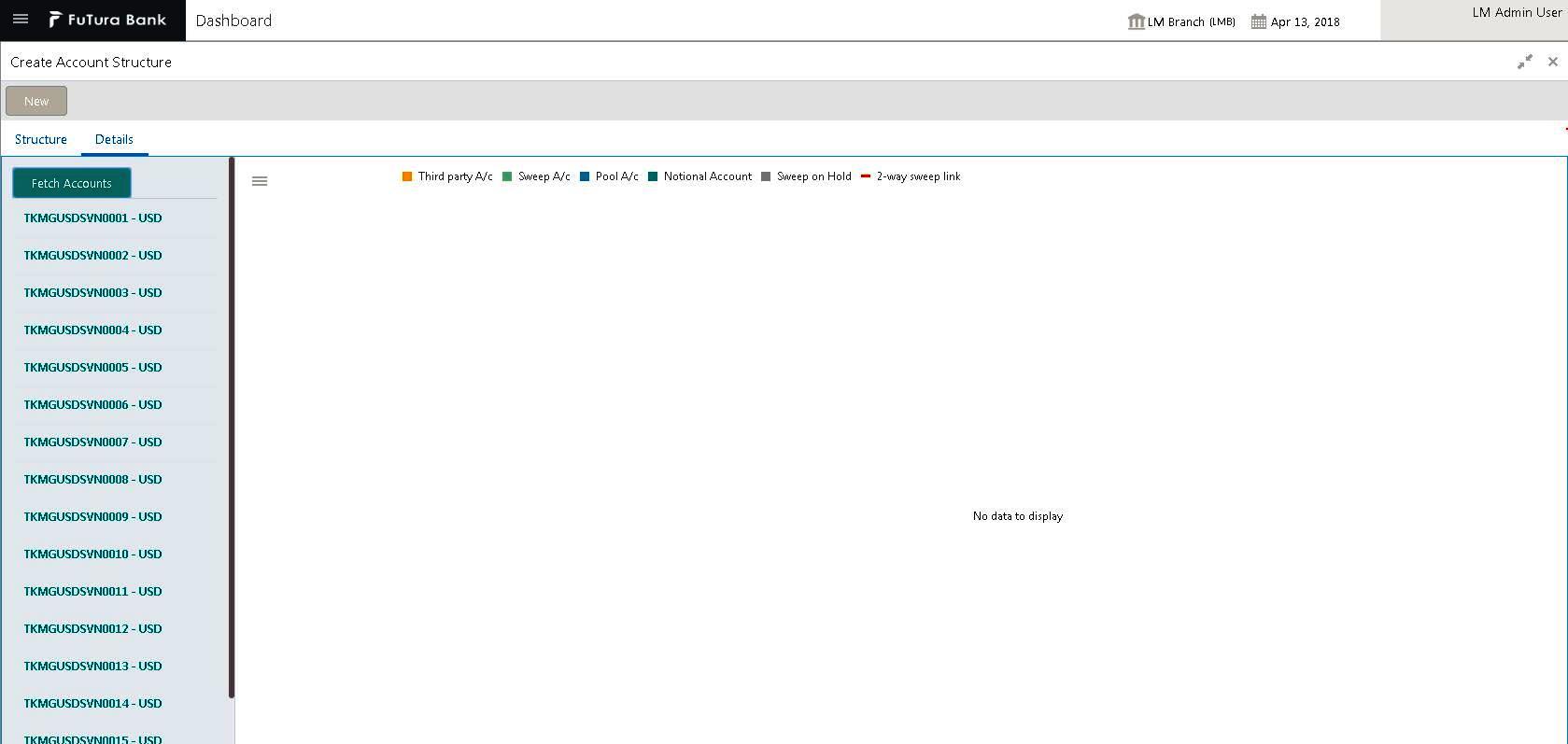Viewport: 1568px width, 744px height.
Task: Click the red 2-way sweep link marker
Action: 866,175
